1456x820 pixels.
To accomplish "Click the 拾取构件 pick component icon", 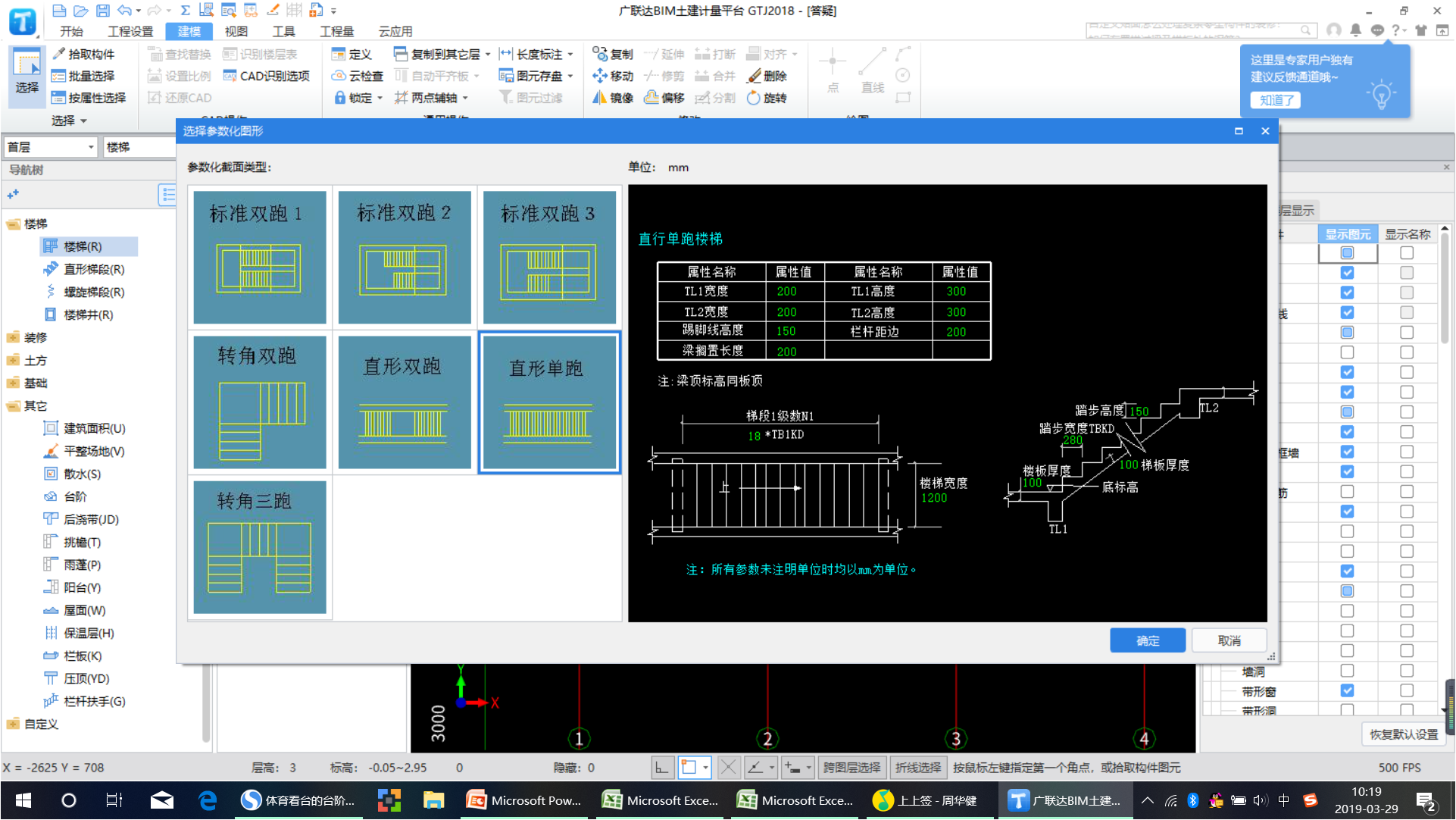I will pos(59,54).
